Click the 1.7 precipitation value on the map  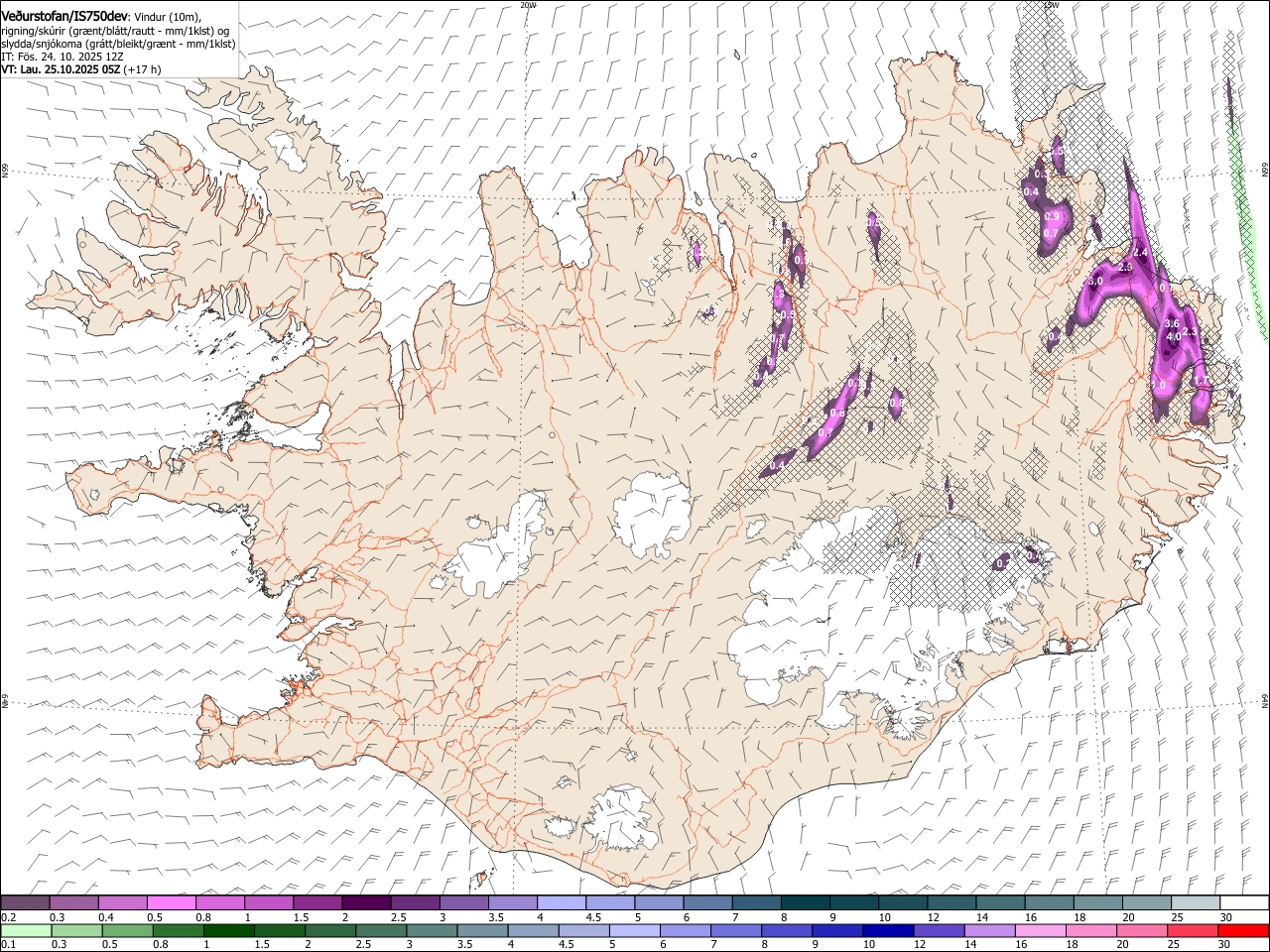(1202, 381)
